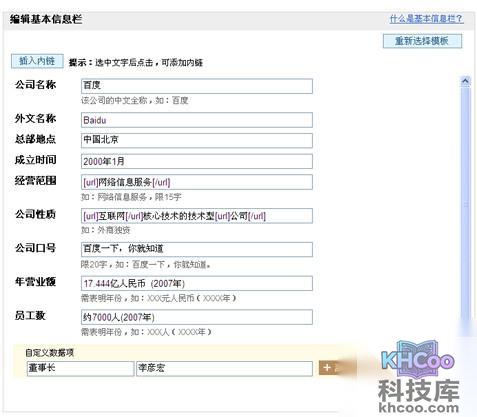Select the 成立时间 field showing 2000年1月
This screenshot has width=477, height=417.
click(197, 161)
